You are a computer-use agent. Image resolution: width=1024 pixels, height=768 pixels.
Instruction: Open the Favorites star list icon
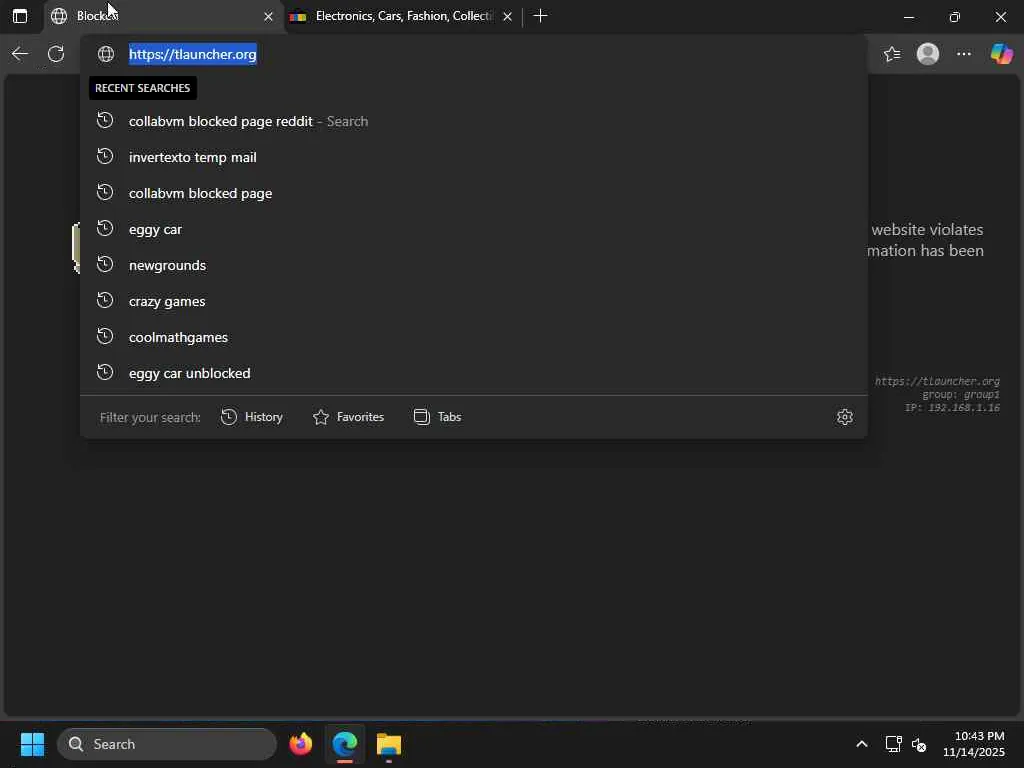tap(892, 54)
